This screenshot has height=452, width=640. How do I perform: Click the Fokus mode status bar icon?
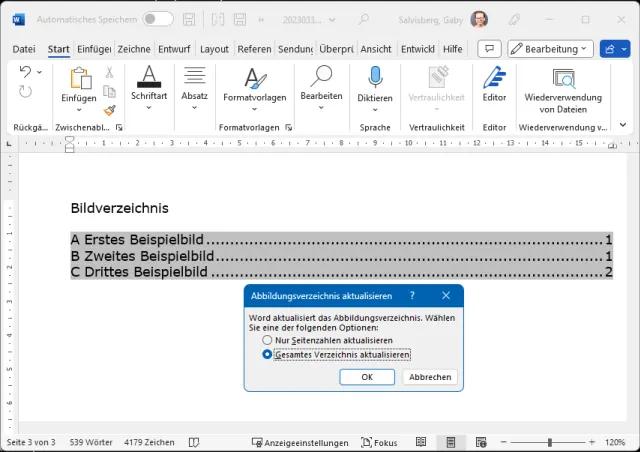(380, 442)
